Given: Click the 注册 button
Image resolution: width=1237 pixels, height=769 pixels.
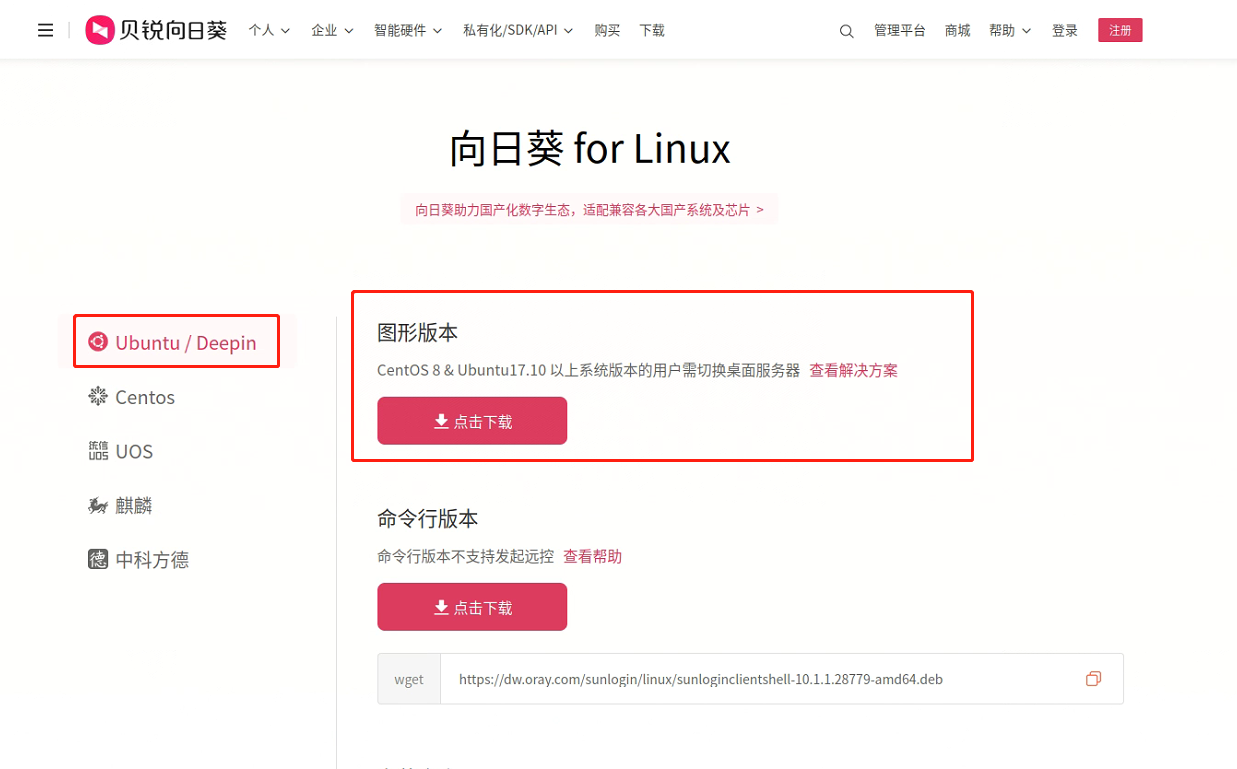Looking at the screenshot, I should pyautogui.click(x=1119, y=29).
